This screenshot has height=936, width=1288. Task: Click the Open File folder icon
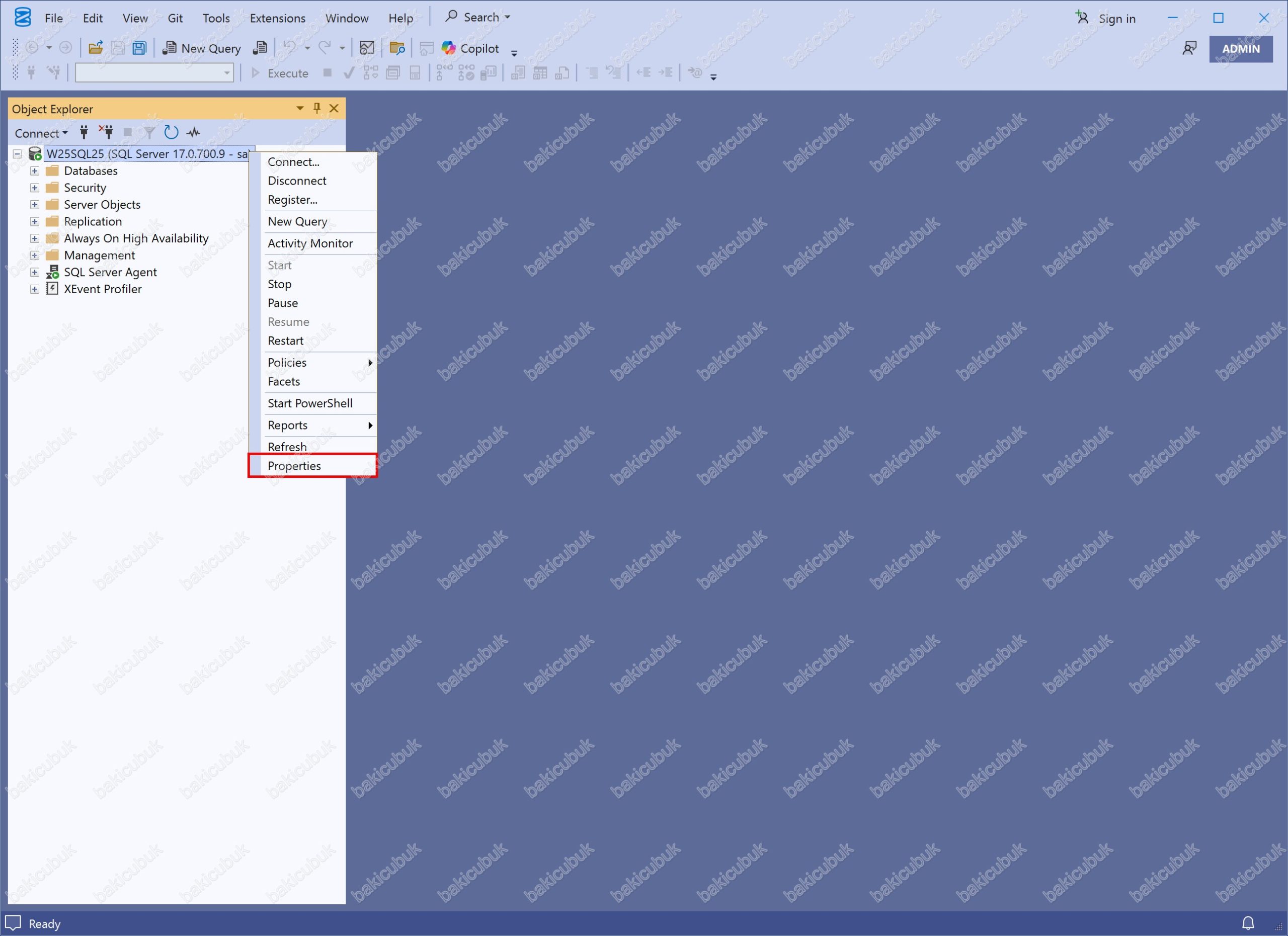(96, 48)
